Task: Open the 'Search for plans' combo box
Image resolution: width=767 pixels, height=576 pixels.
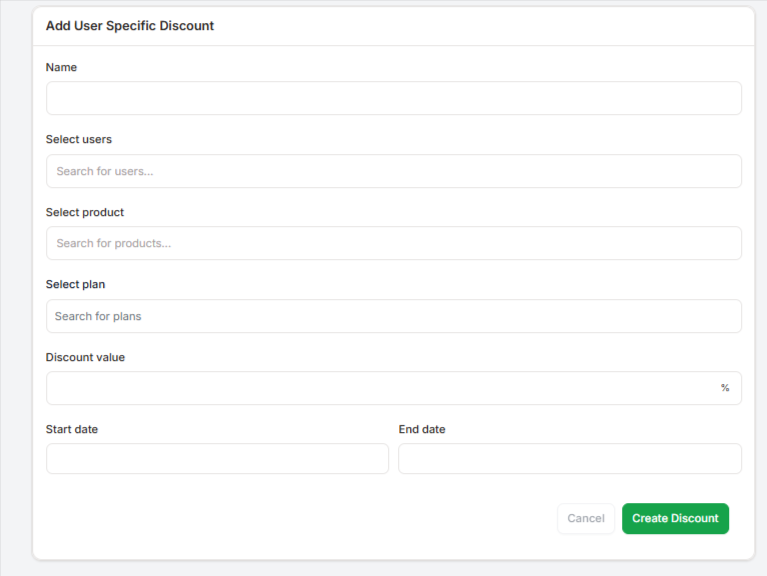Action: tap(393, 316)
